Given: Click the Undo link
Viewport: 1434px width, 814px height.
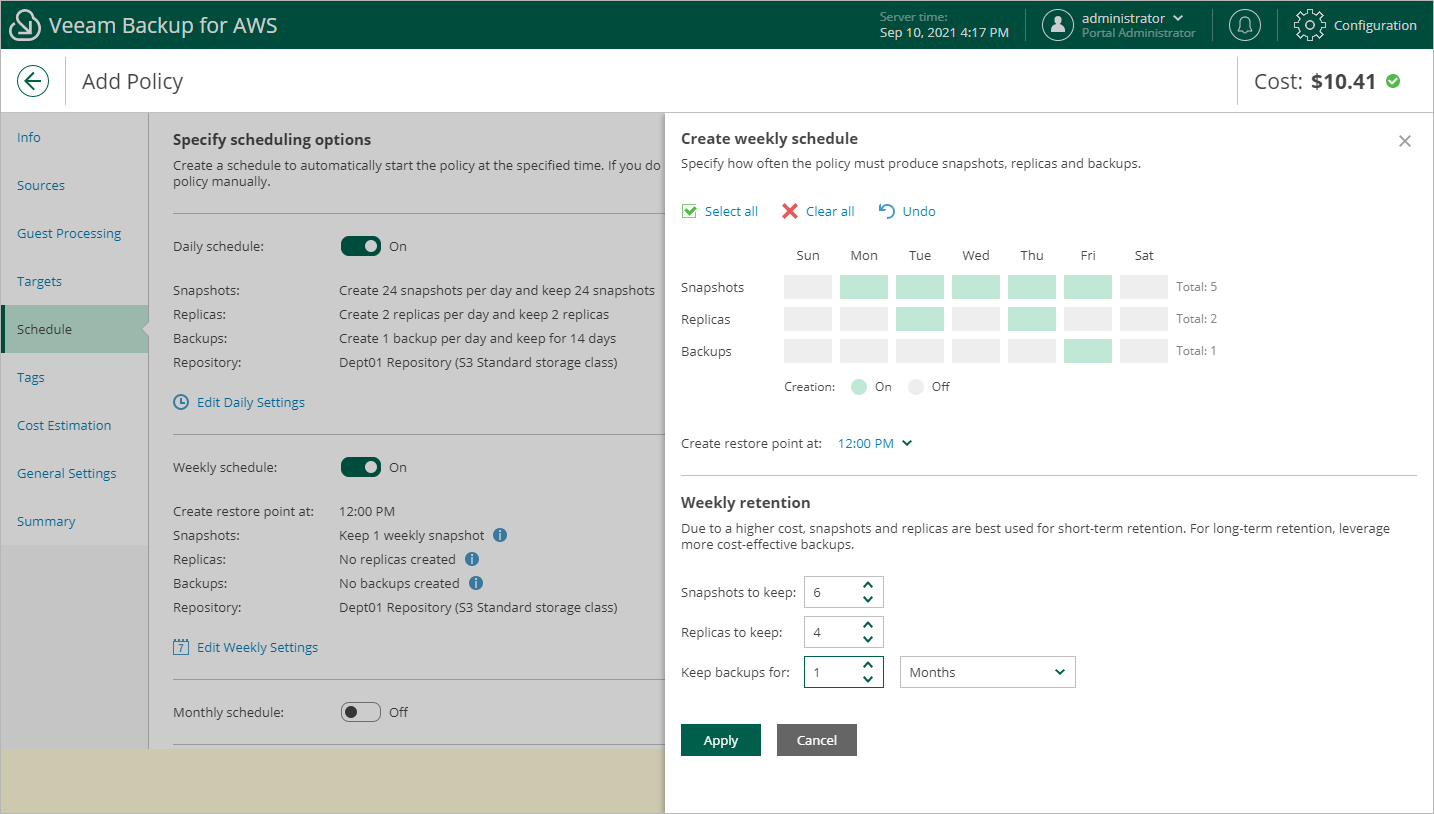Looking at the screenshot, I should pyautogui.click(x=919, y=211).
